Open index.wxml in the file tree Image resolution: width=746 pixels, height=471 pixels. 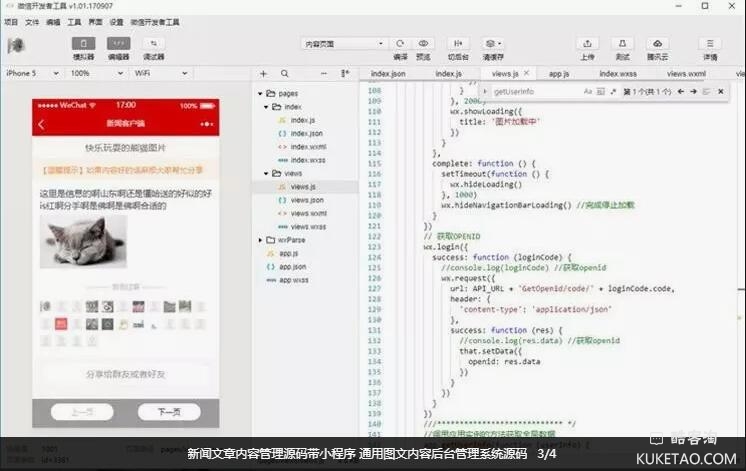point(308,147)
